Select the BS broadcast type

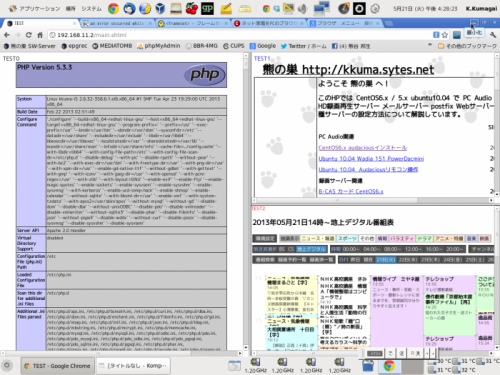click(282, 249)
